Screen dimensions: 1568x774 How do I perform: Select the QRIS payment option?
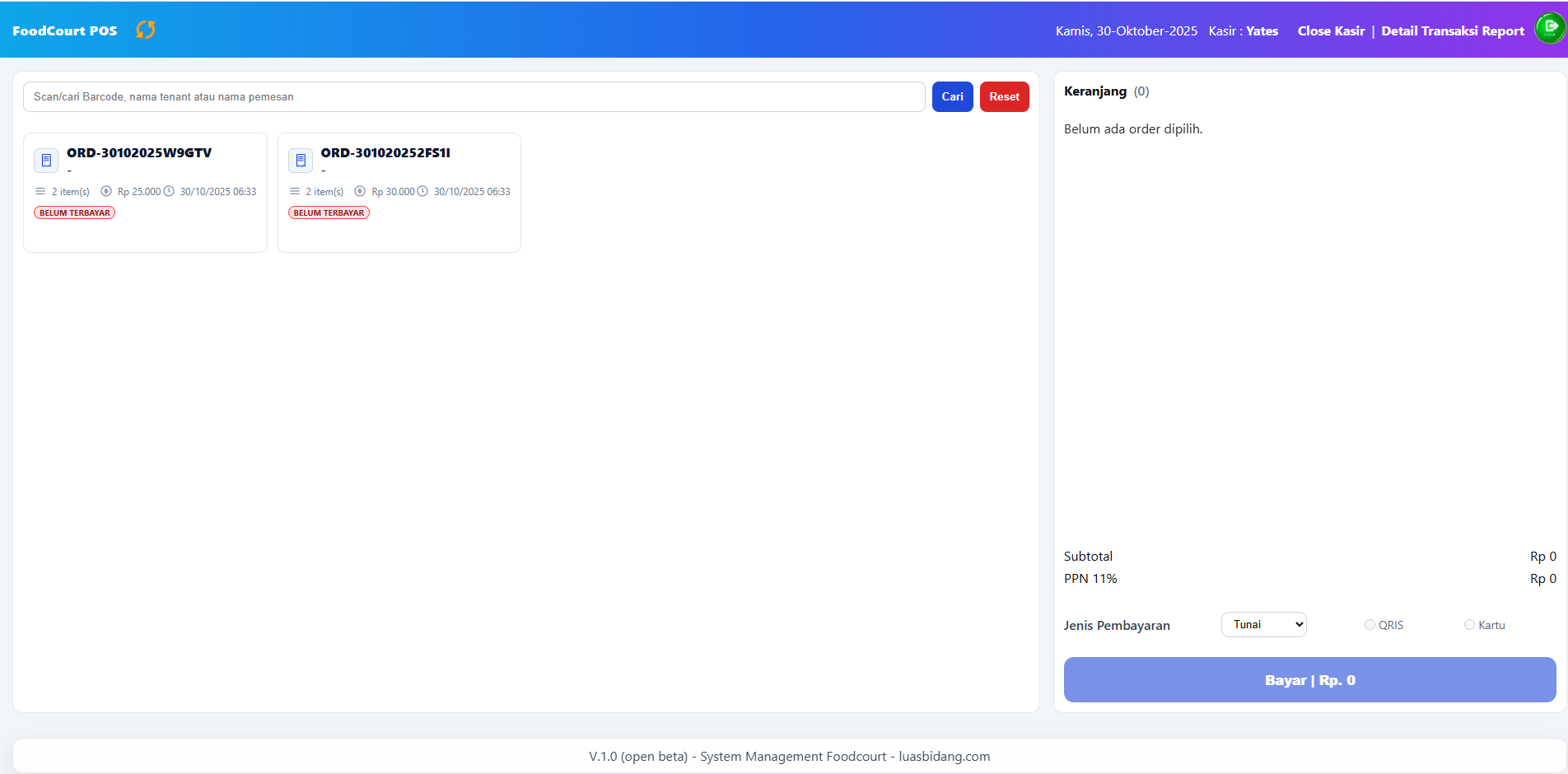pos(1370,625)
